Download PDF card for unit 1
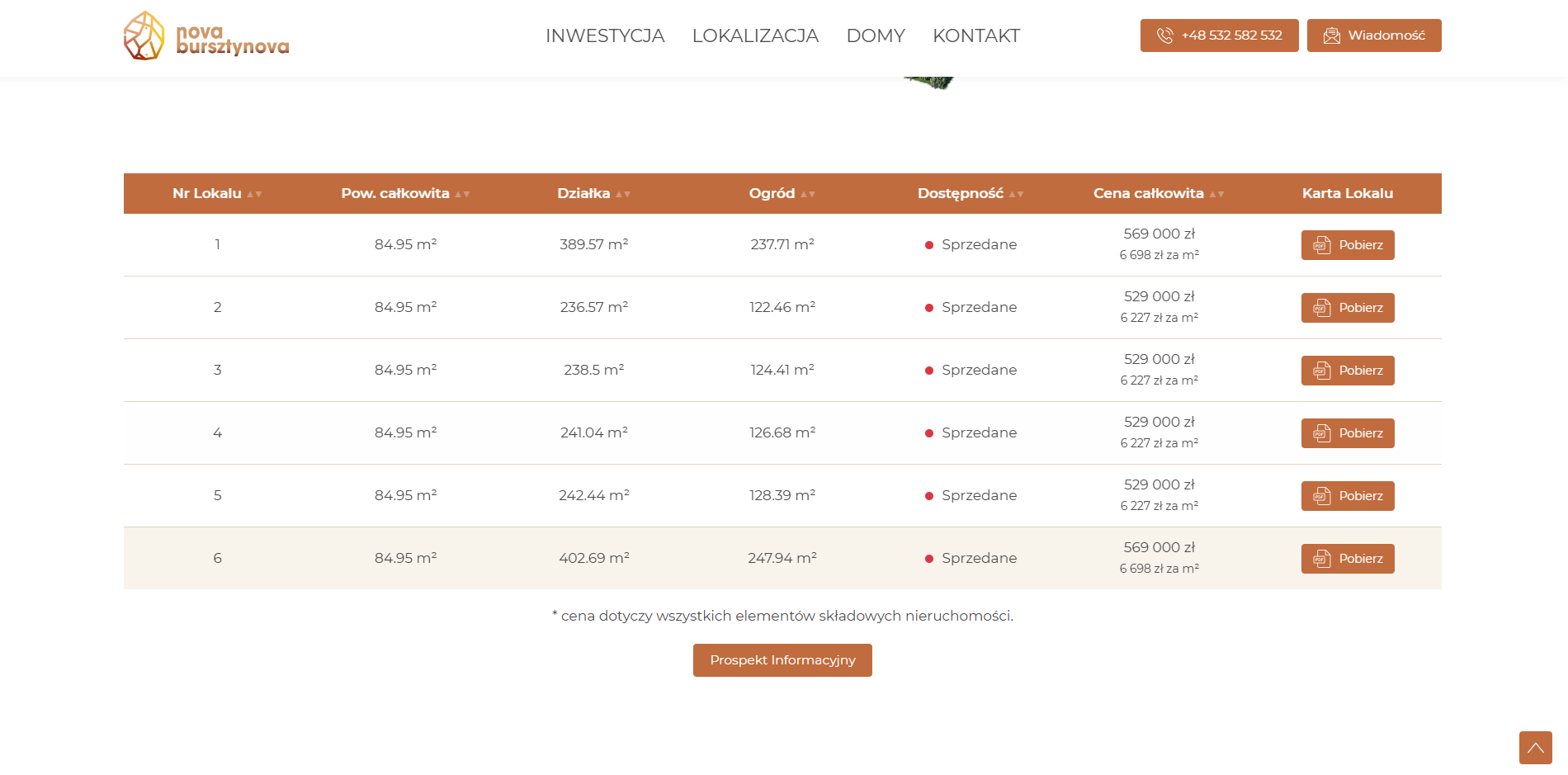 coord(1348,245)
